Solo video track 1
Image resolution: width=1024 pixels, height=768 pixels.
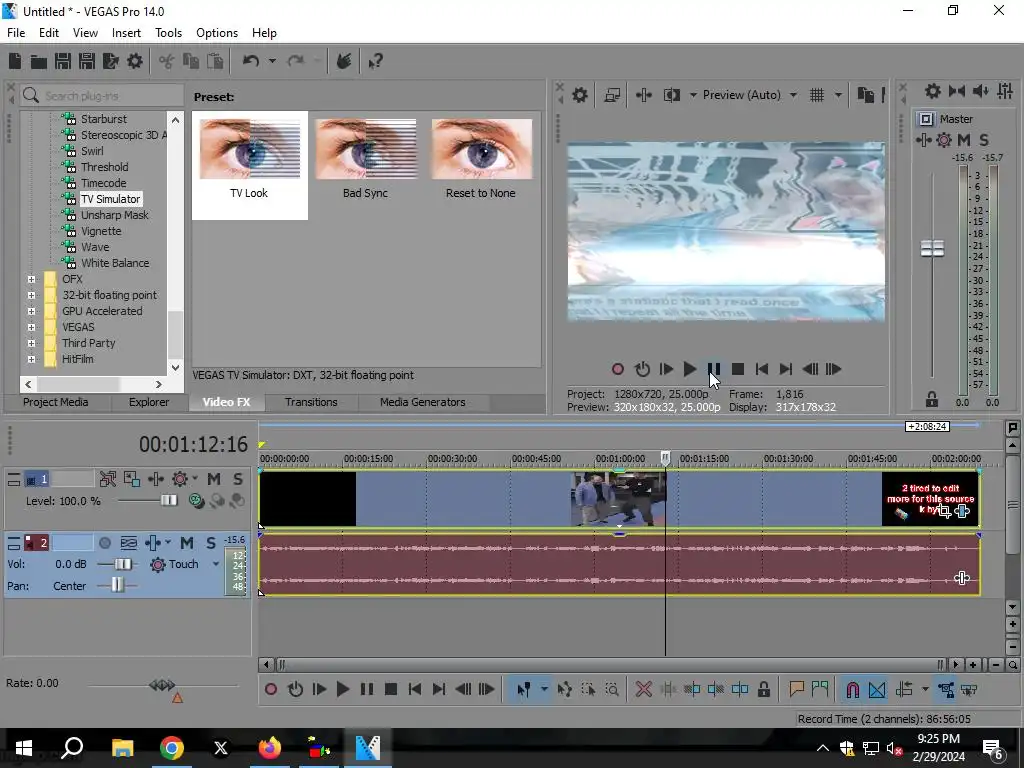(x=238, y=479)
